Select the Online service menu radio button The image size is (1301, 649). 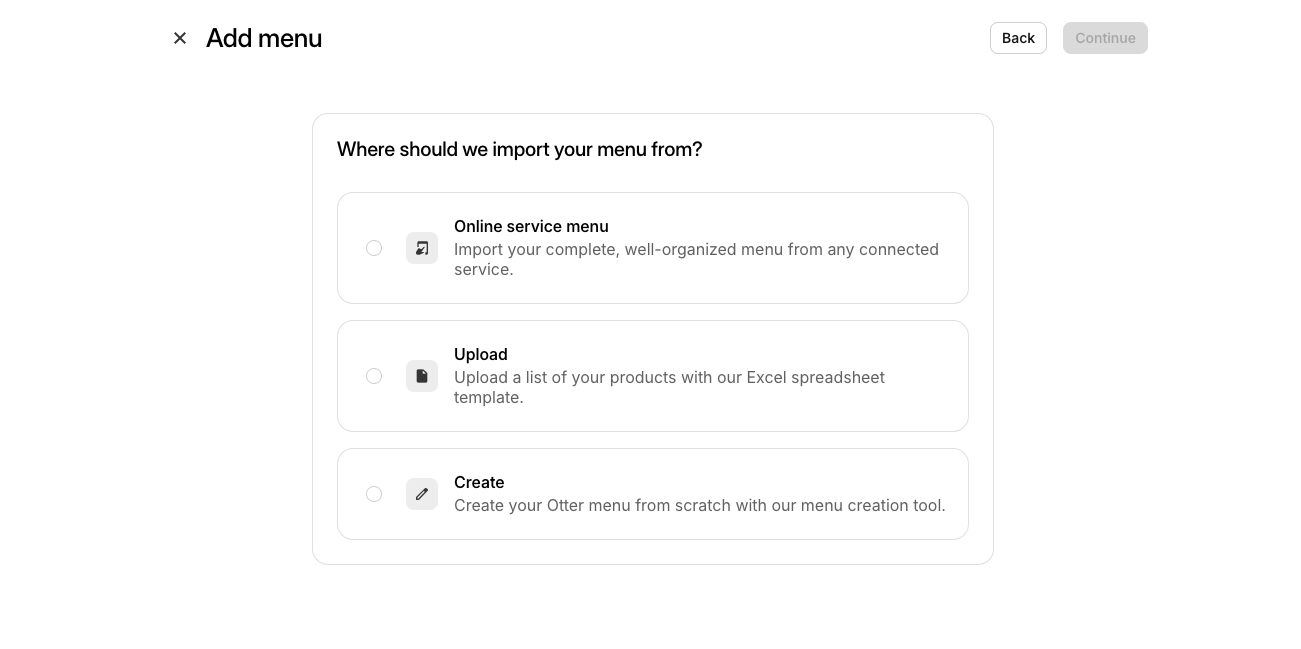[x=374, y=248]
